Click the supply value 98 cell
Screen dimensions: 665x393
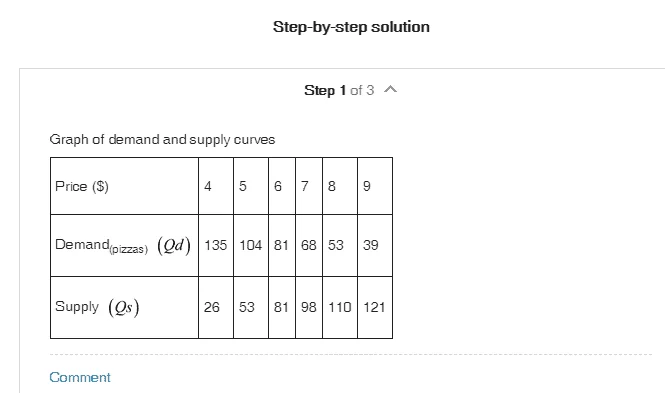click(x=309, y=307)
